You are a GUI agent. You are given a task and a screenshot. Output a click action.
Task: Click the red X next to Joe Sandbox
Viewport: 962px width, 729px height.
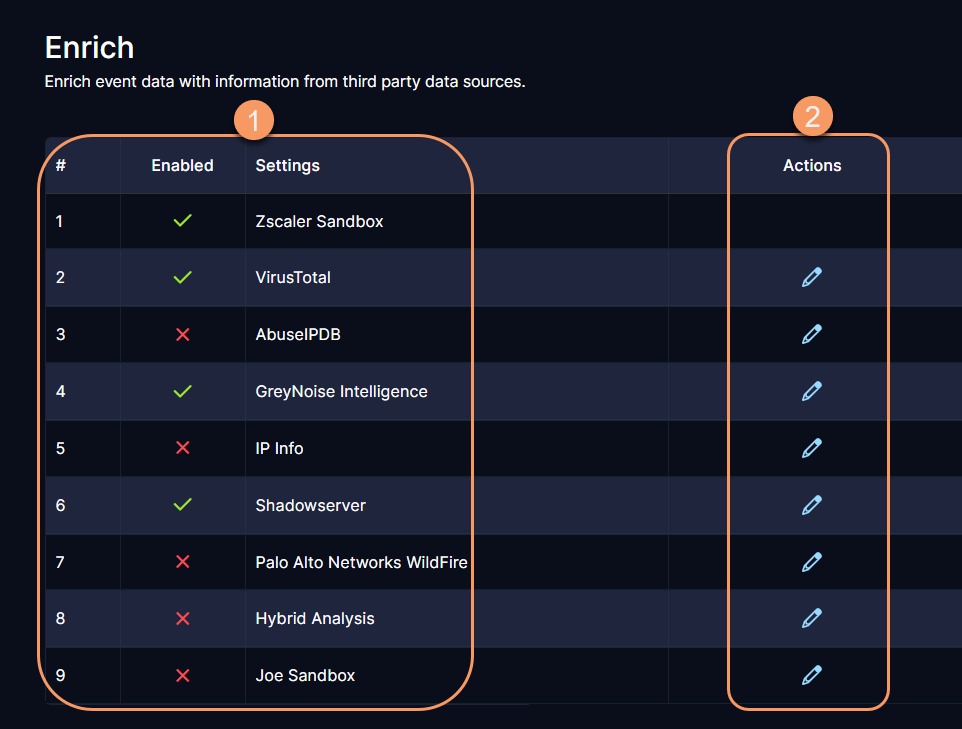pos(182,675)
